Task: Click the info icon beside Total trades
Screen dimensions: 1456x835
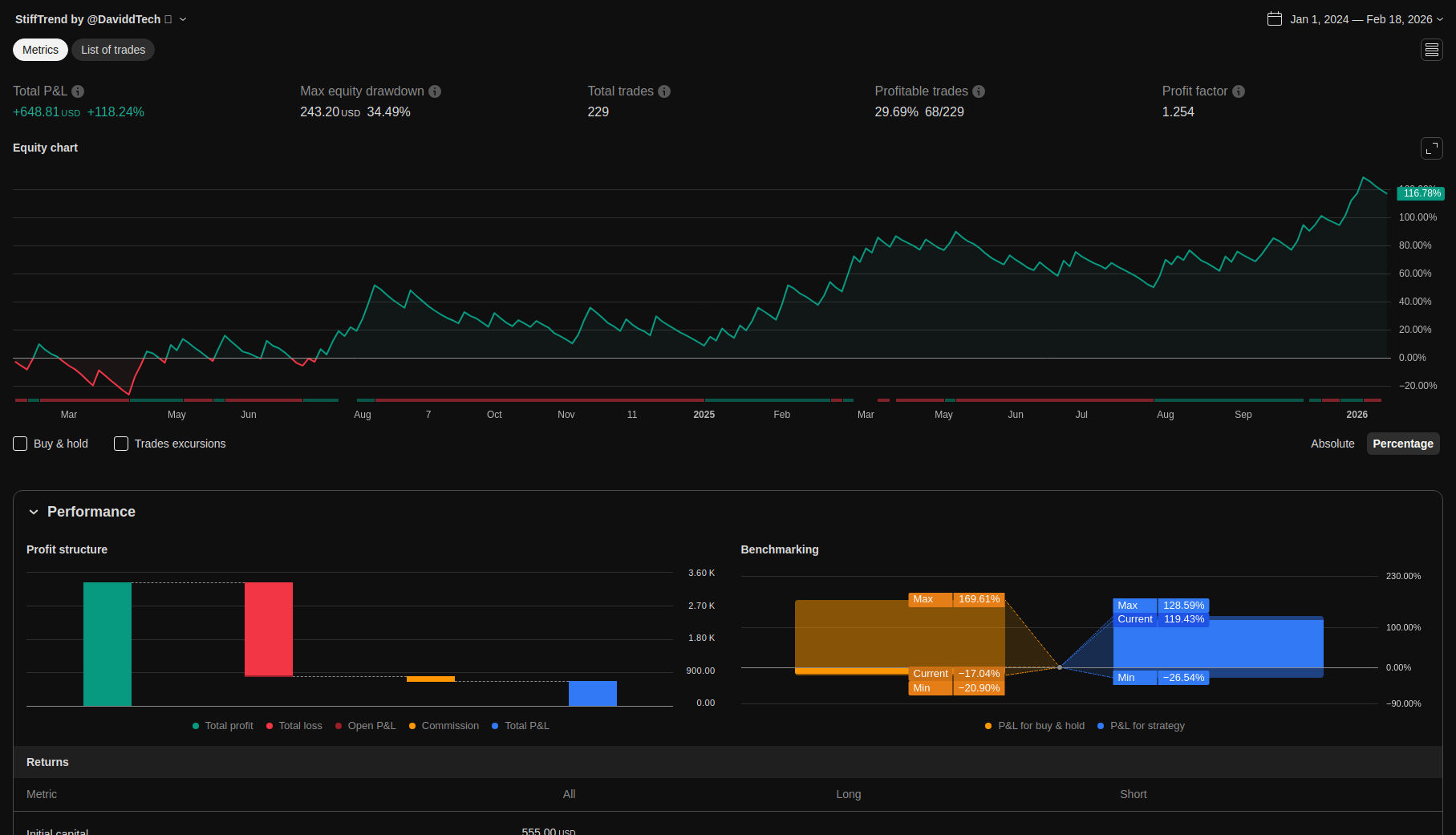Action: [x=664, y=91]
